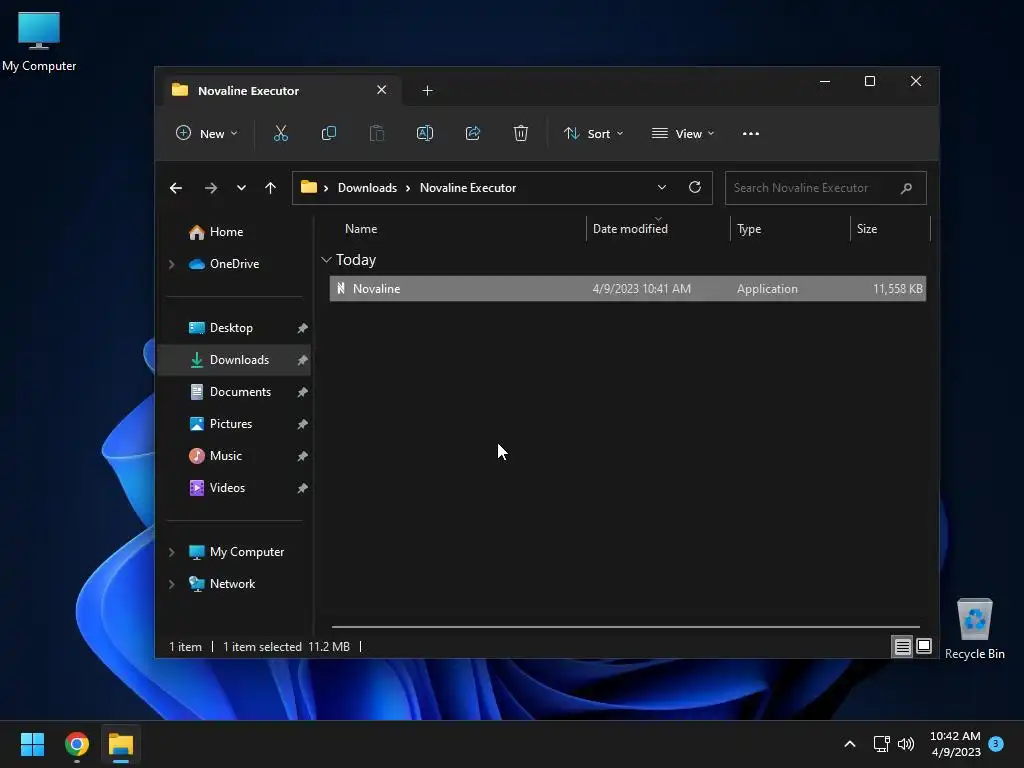The height and width of the screenshot is (768, 1024).
Task: Go back with the left arrow
Action: 176,188
